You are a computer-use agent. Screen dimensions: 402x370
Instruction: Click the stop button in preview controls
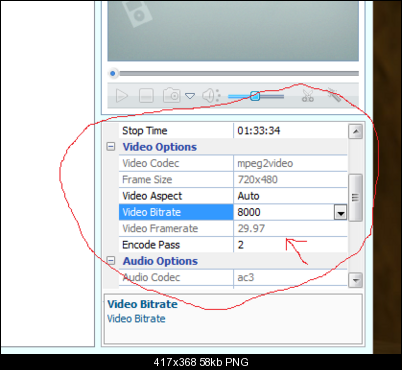[146, 96]
